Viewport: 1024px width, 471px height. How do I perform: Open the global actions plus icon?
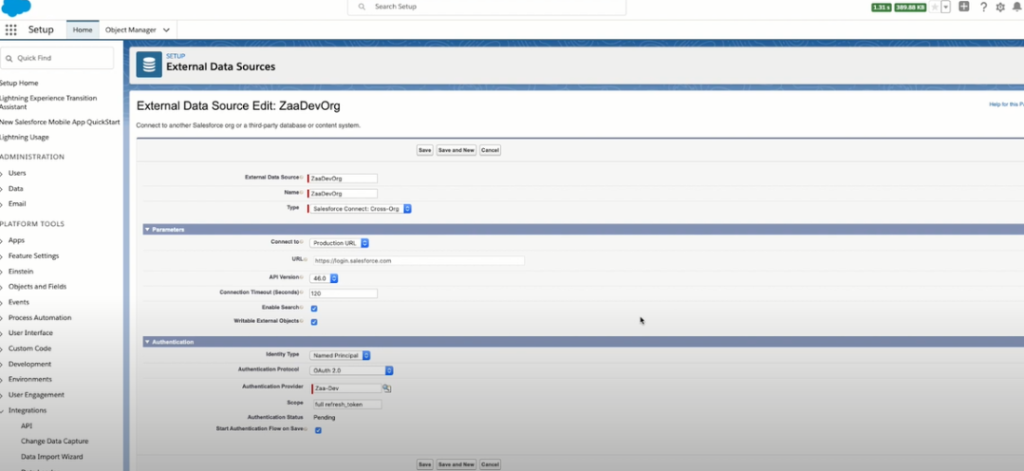click(964, 7)
